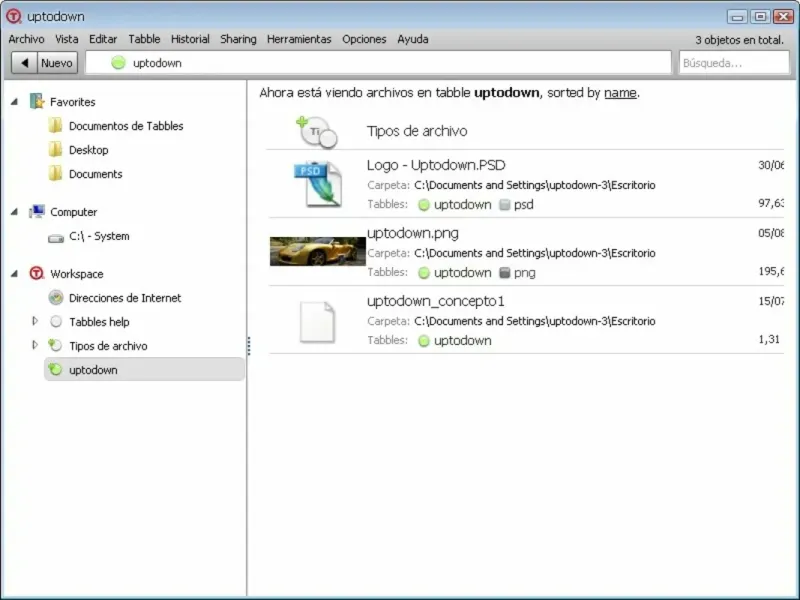Click the Tipos de archivo header bubble icon
The width and height of the screenshot is (800, 600).
317,132
